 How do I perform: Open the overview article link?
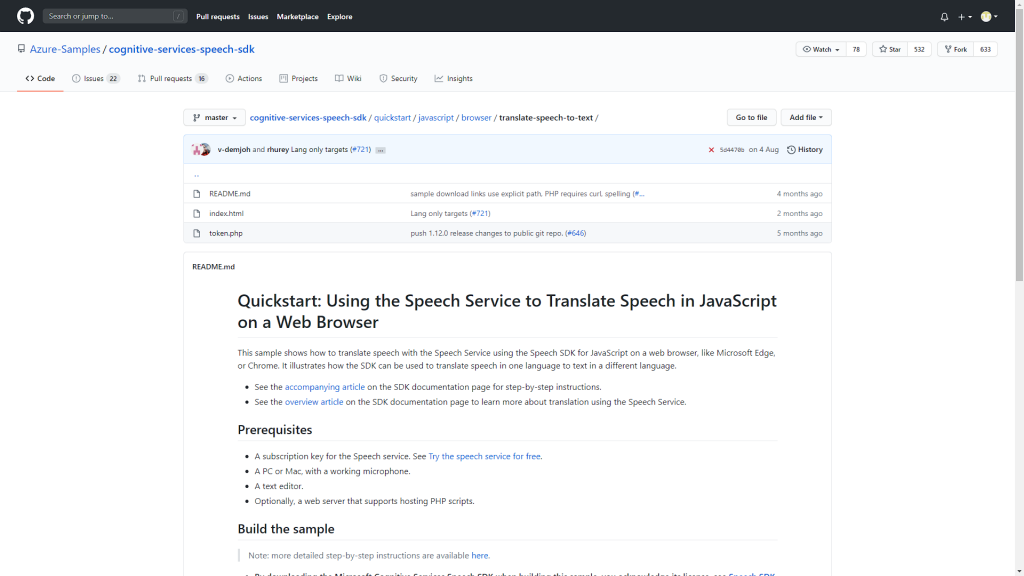pyautogui.click(x=313, y=402)
